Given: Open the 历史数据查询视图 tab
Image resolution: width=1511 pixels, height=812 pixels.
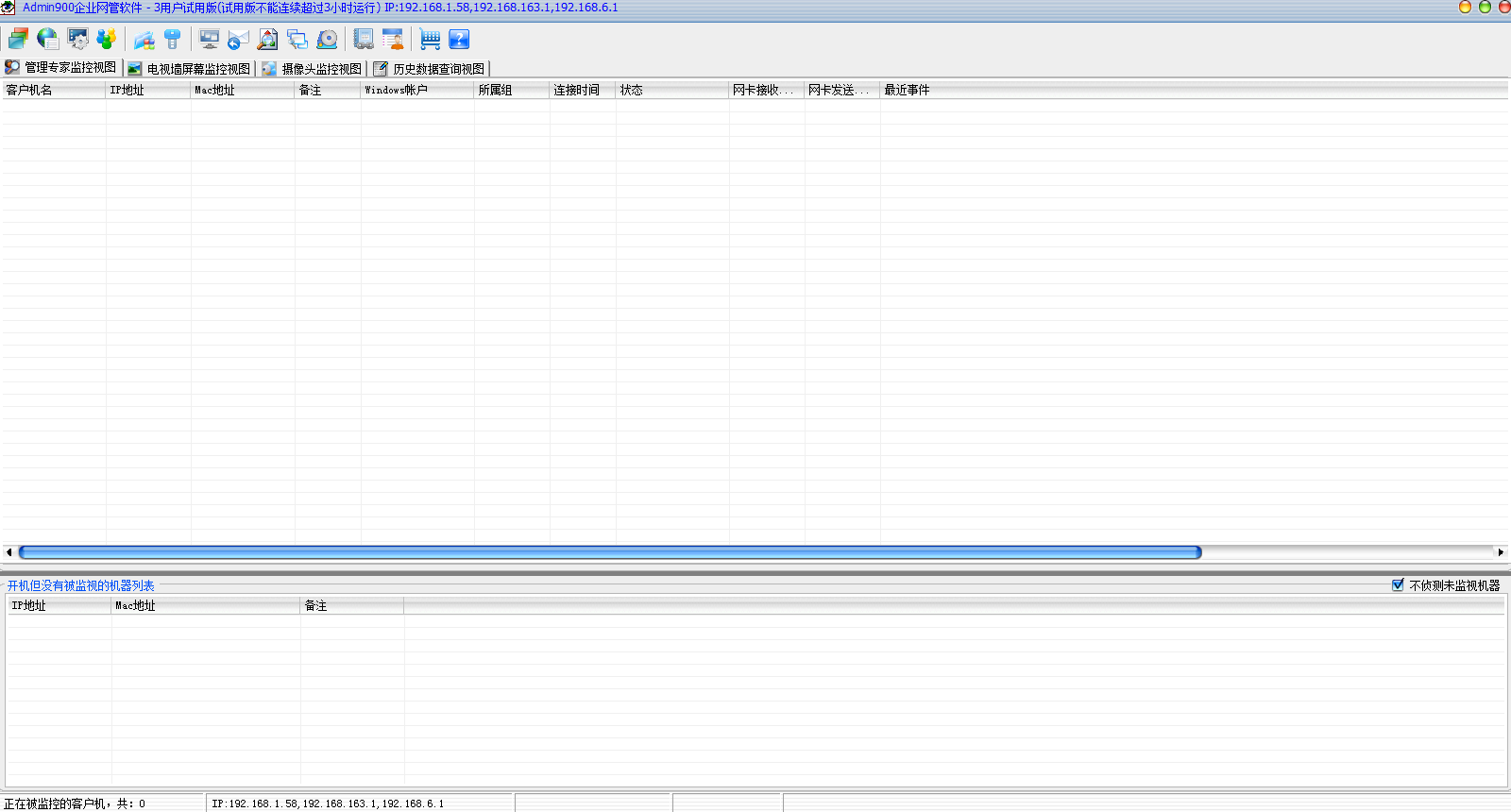Looking at the screenshot, I should coord(431,69).
